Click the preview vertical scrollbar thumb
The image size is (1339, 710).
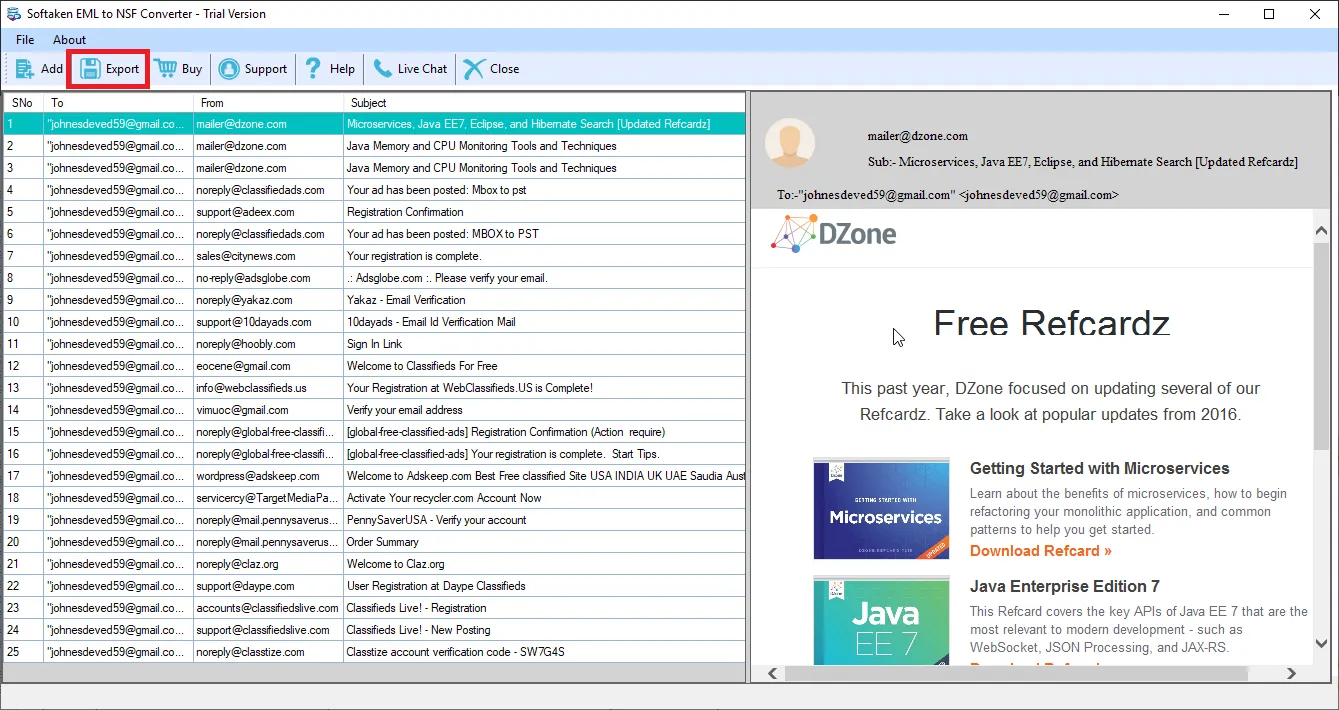click(x=1321, y=344)
